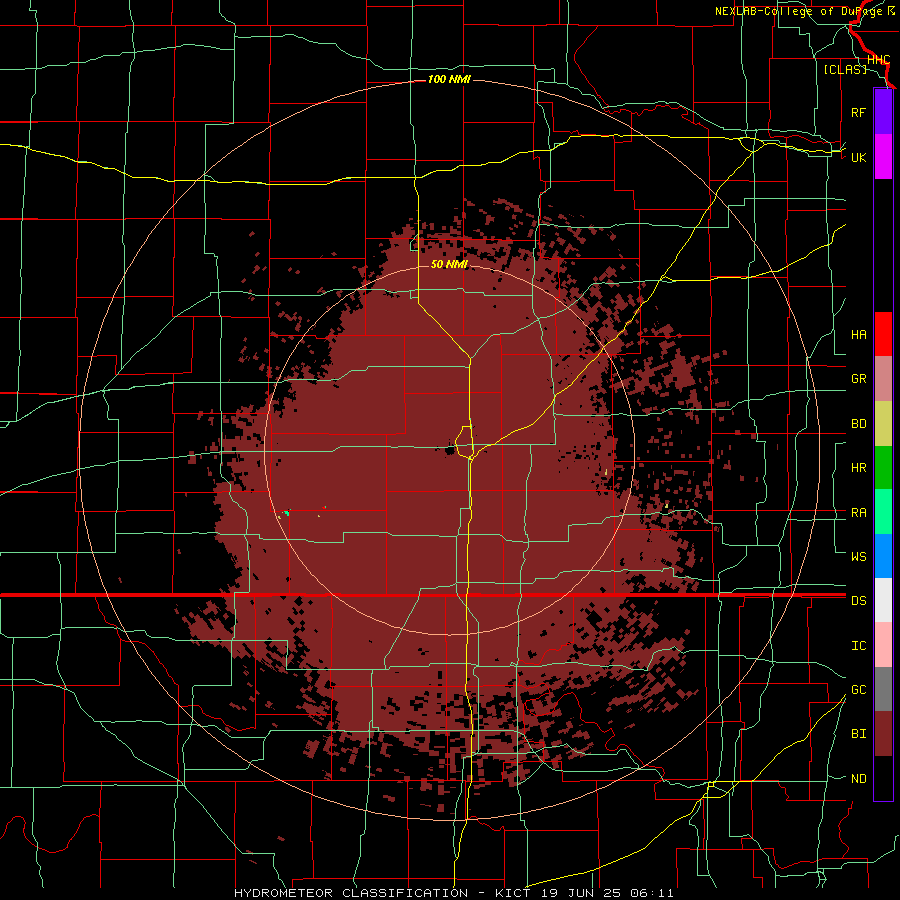This screenshot has height=900, width=900.
Task: Click the BD label in the legend
Action: (x=859, y=424)
